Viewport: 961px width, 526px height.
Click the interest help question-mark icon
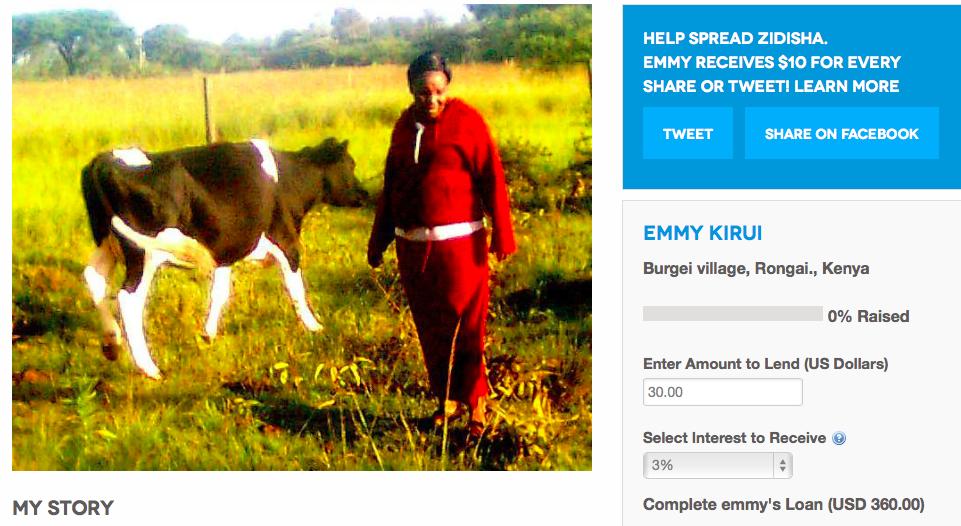pyautogui.click(x=839, y=438)
